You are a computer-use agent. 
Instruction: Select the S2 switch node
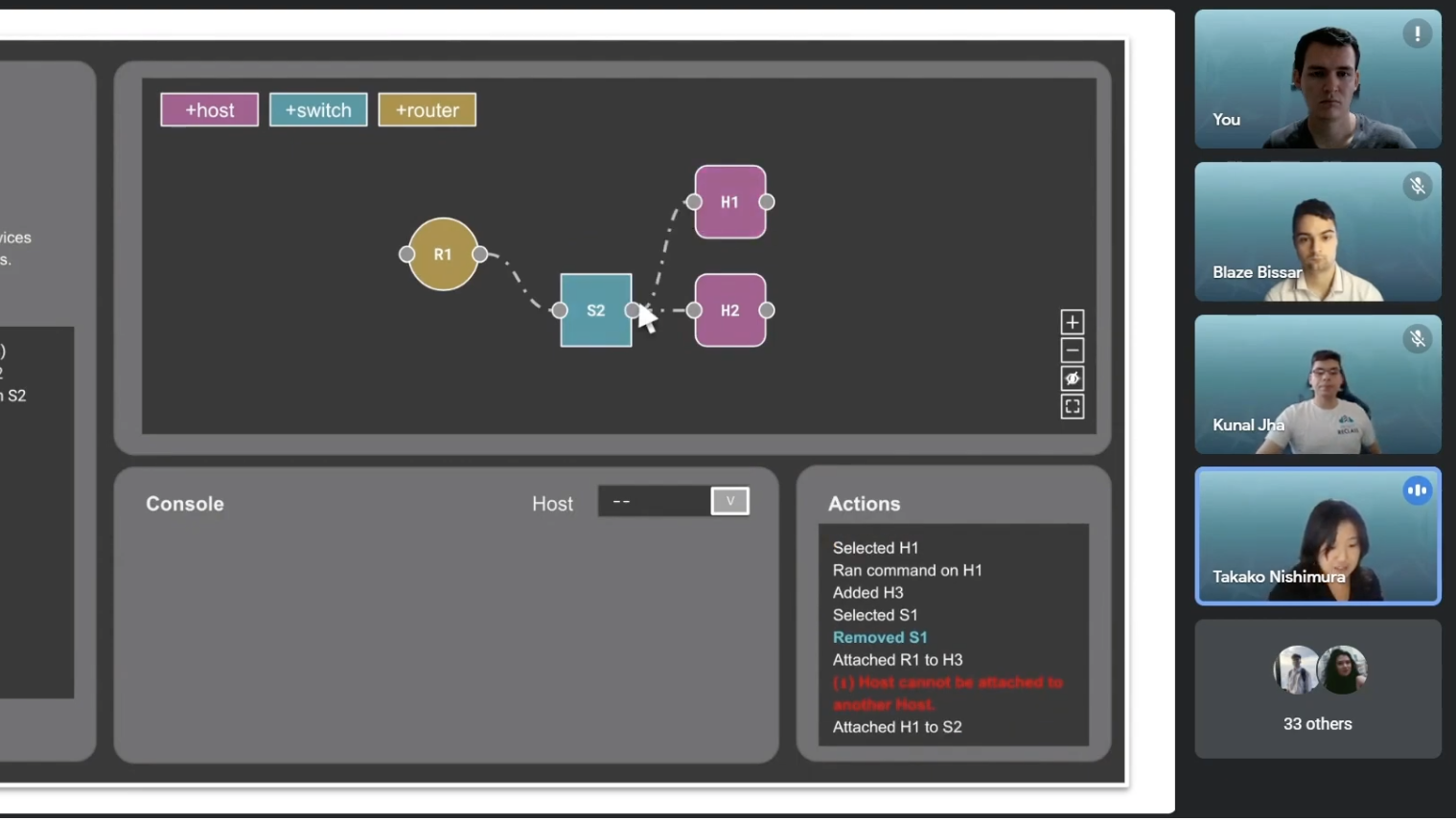[595, 310]
